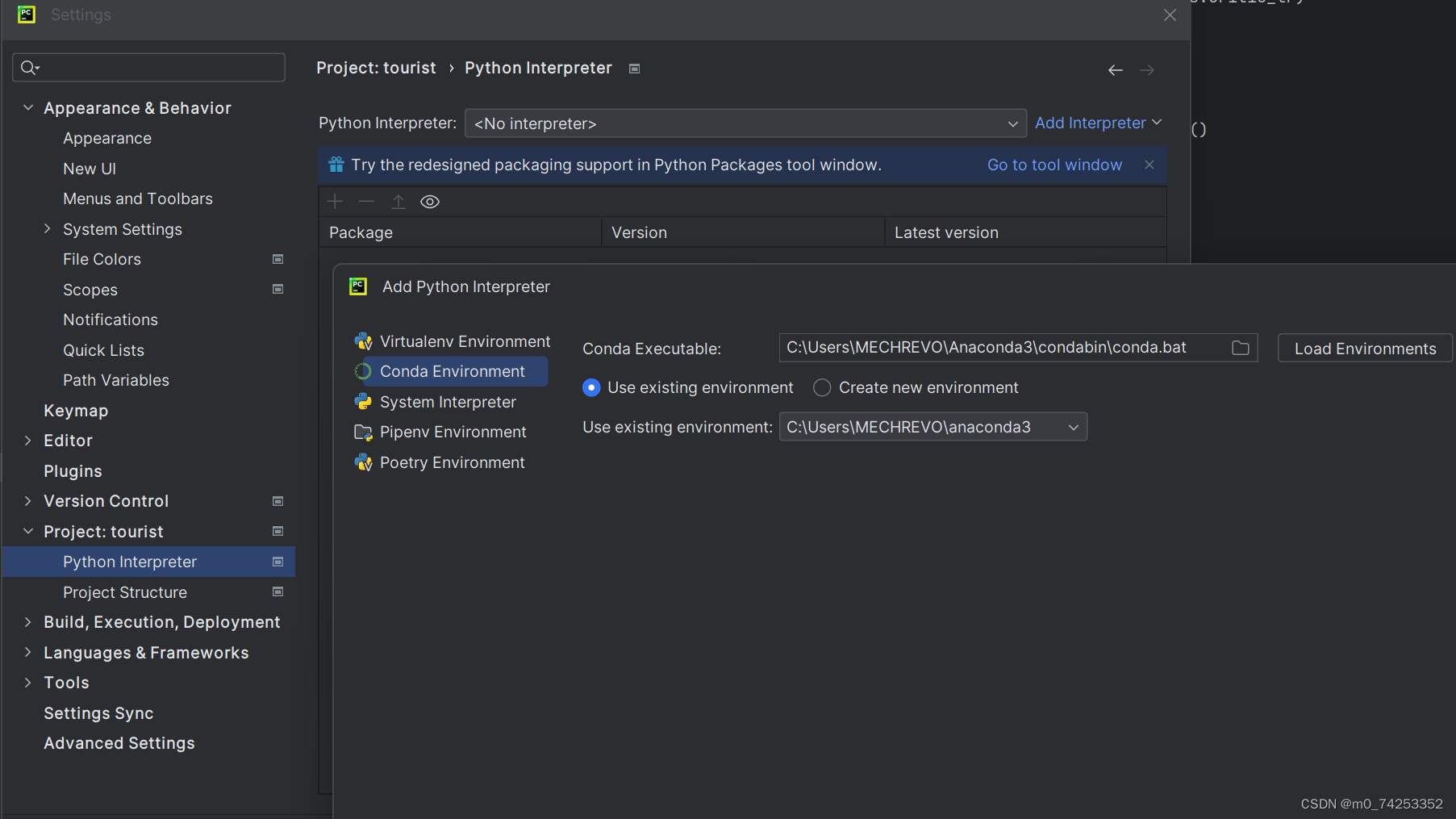Click the search magnifier icon in settings

point(29,68)
